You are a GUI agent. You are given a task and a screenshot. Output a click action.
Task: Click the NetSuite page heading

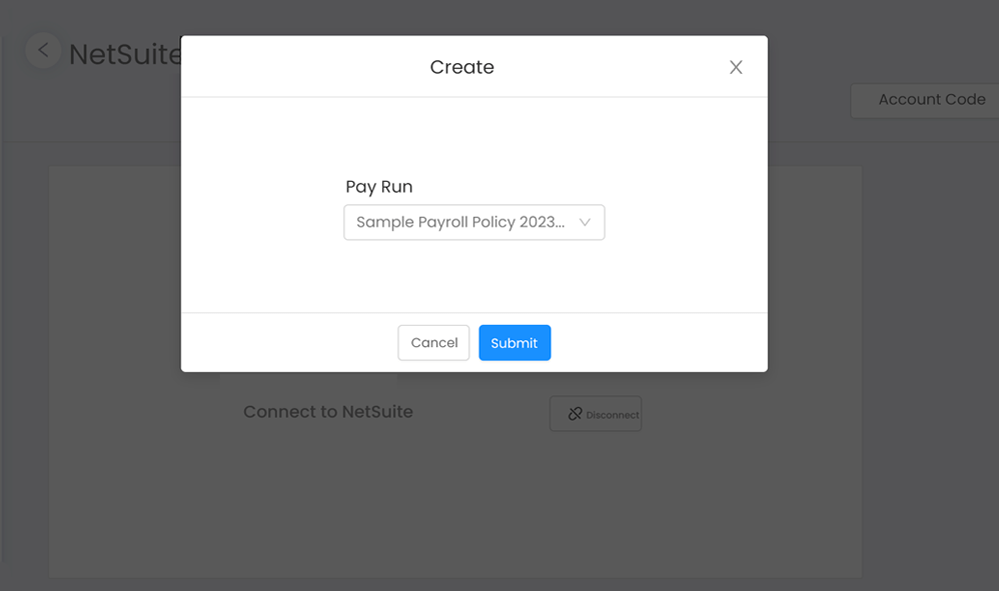tap(125, 54)
